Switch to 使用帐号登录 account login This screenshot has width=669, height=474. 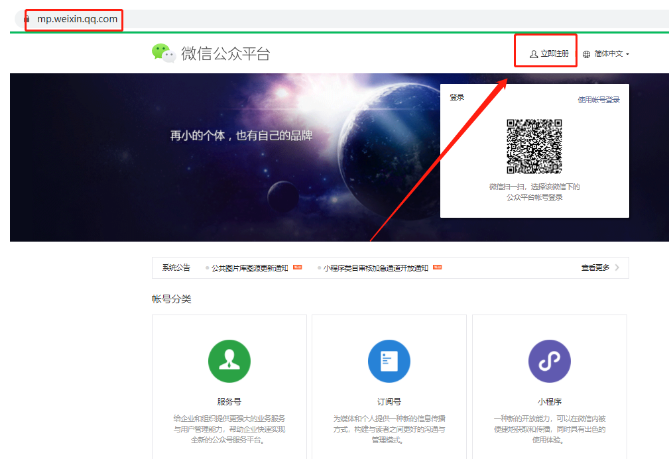pos(598,100)
